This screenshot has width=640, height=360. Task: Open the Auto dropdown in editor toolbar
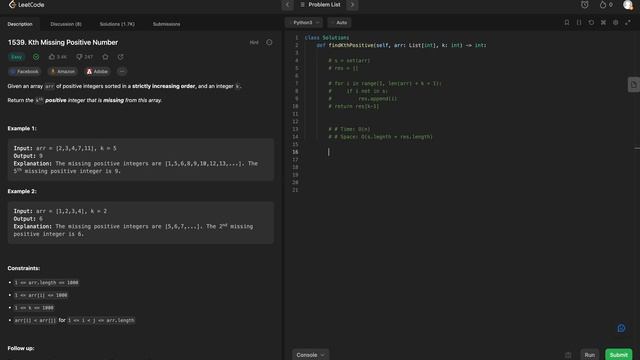click(339, 22)
